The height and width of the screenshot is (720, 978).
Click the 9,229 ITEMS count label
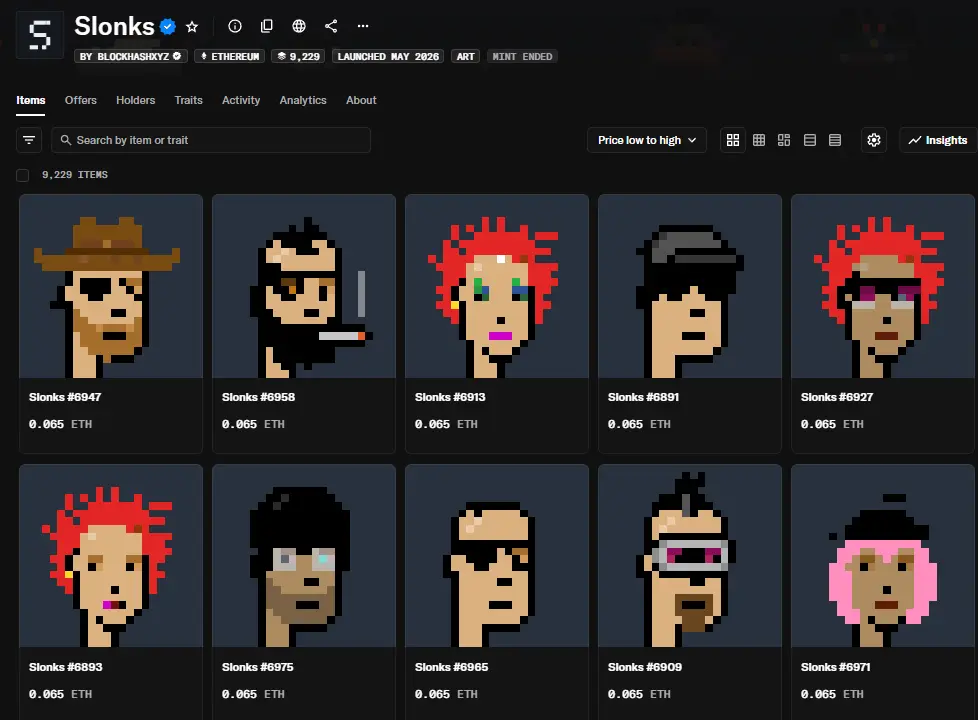pyautogui.click(x=75, y=175)
